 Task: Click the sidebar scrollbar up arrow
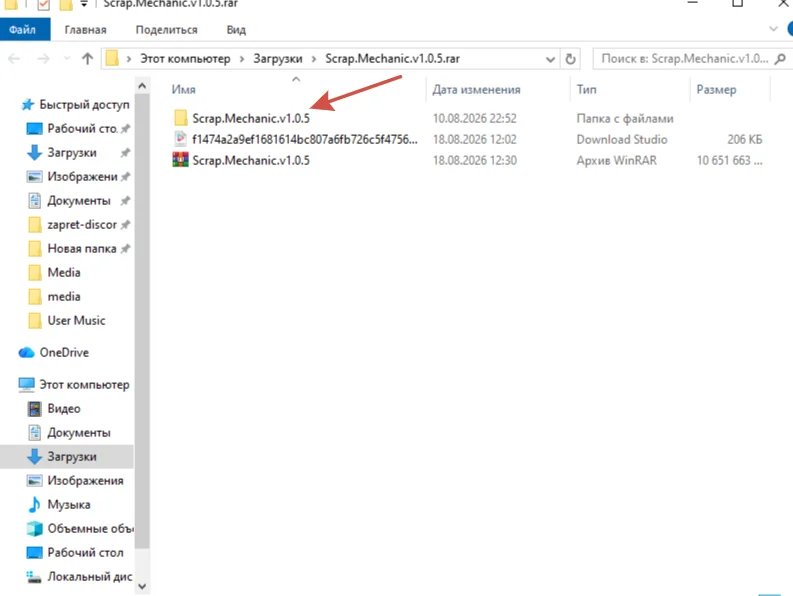click(142, 86)
